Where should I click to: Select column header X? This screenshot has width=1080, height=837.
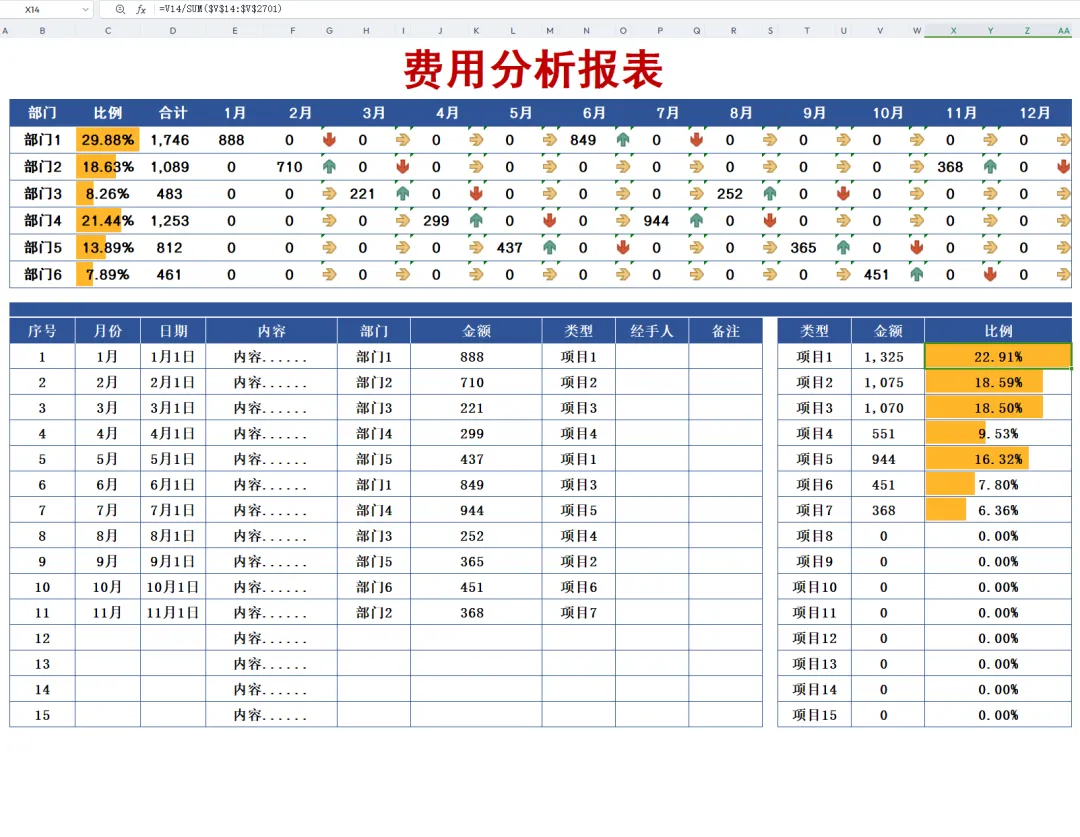point(953,30)
